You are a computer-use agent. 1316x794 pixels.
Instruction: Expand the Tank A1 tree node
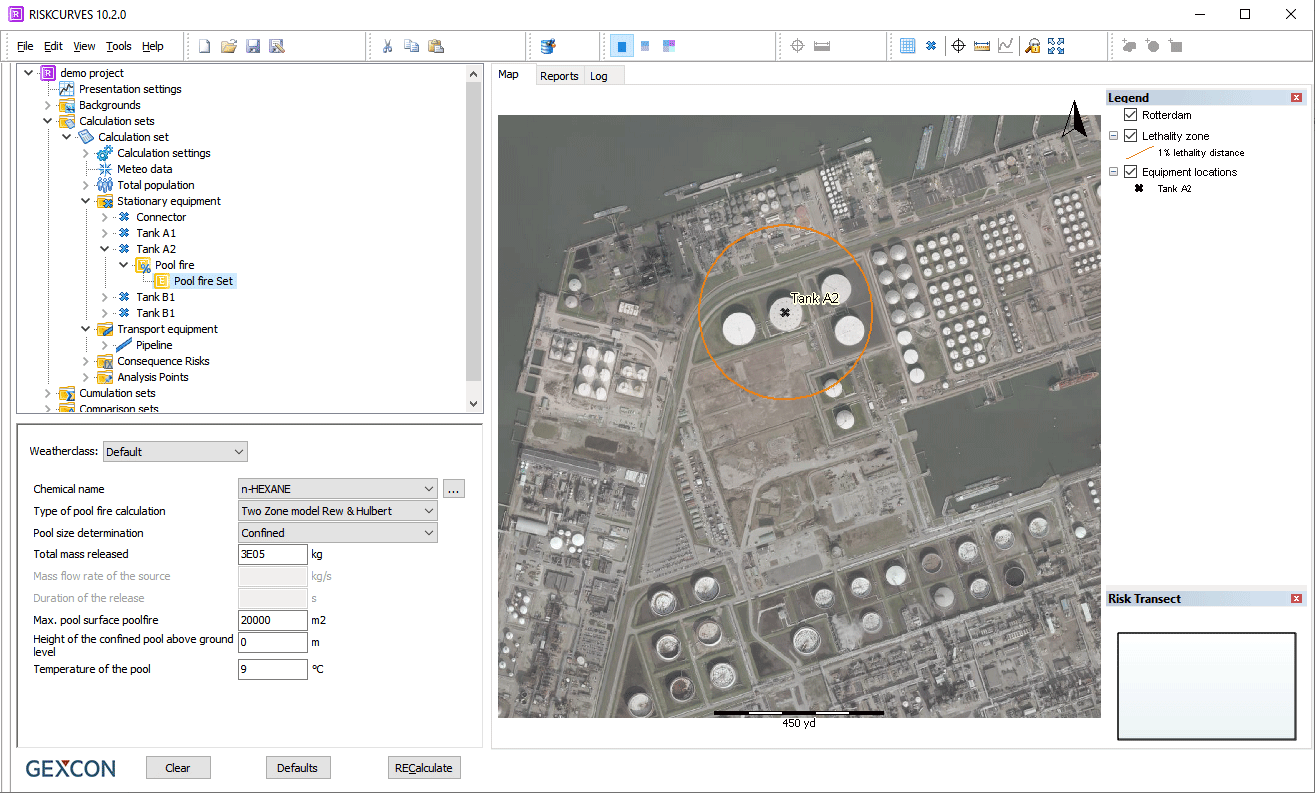pos(104,233)
